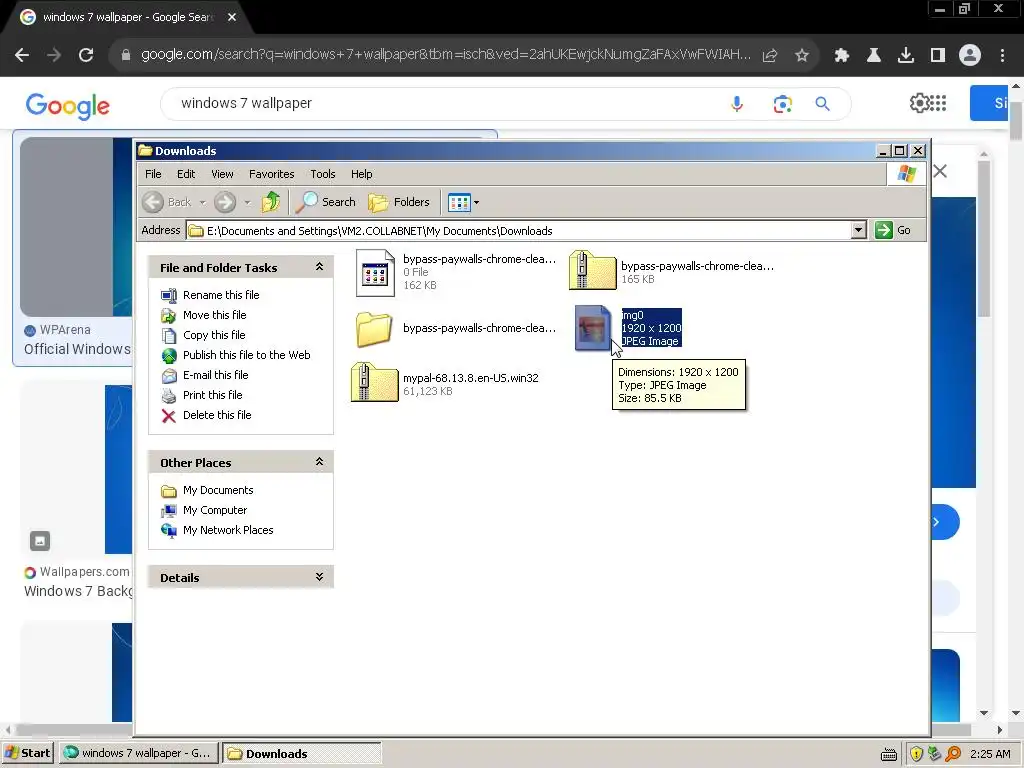Click Publish this file to the Web

coord(246,355)
